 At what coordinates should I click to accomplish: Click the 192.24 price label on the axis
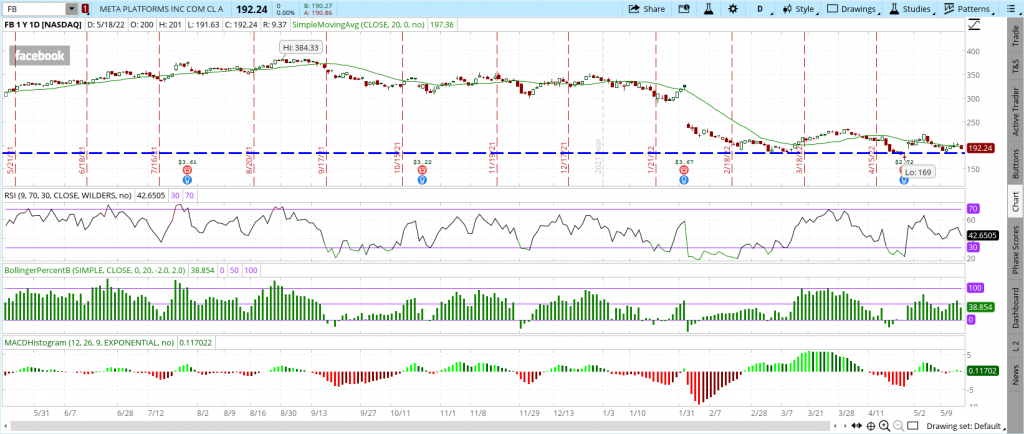979,147
